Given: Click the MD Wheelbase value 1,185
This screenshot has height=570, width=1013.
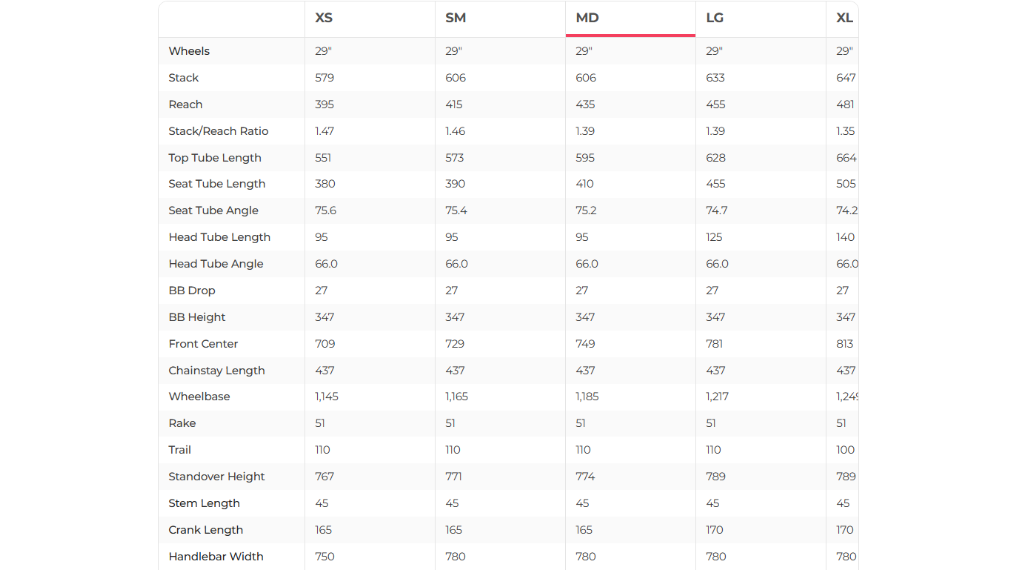Looking at the screenshot, I should (x=589, y=397).
